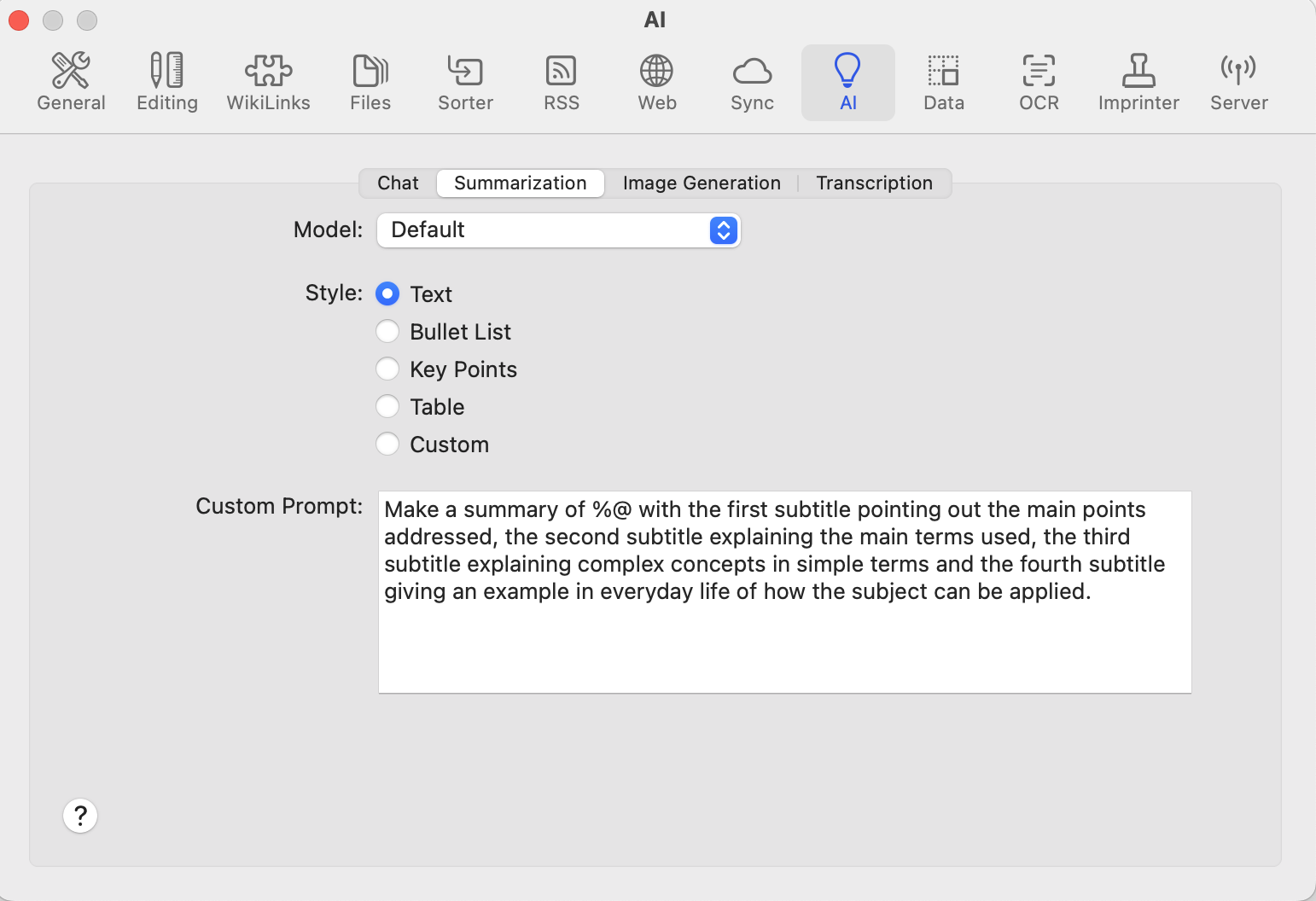
Task: Open the OCR preferences pane
Action: pos(1039,83)
